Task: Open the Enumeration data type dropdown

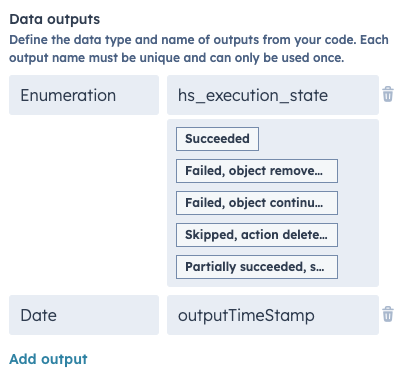Action: coord(84,95)
